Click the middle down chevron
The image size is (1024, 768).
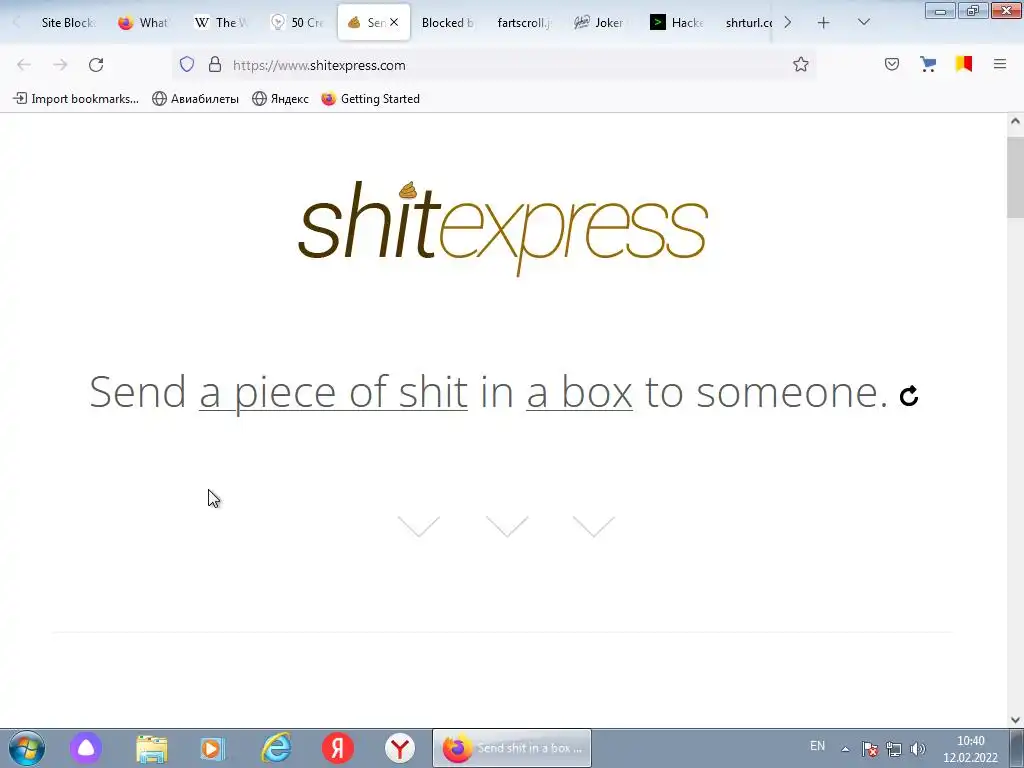coord(507,526)
